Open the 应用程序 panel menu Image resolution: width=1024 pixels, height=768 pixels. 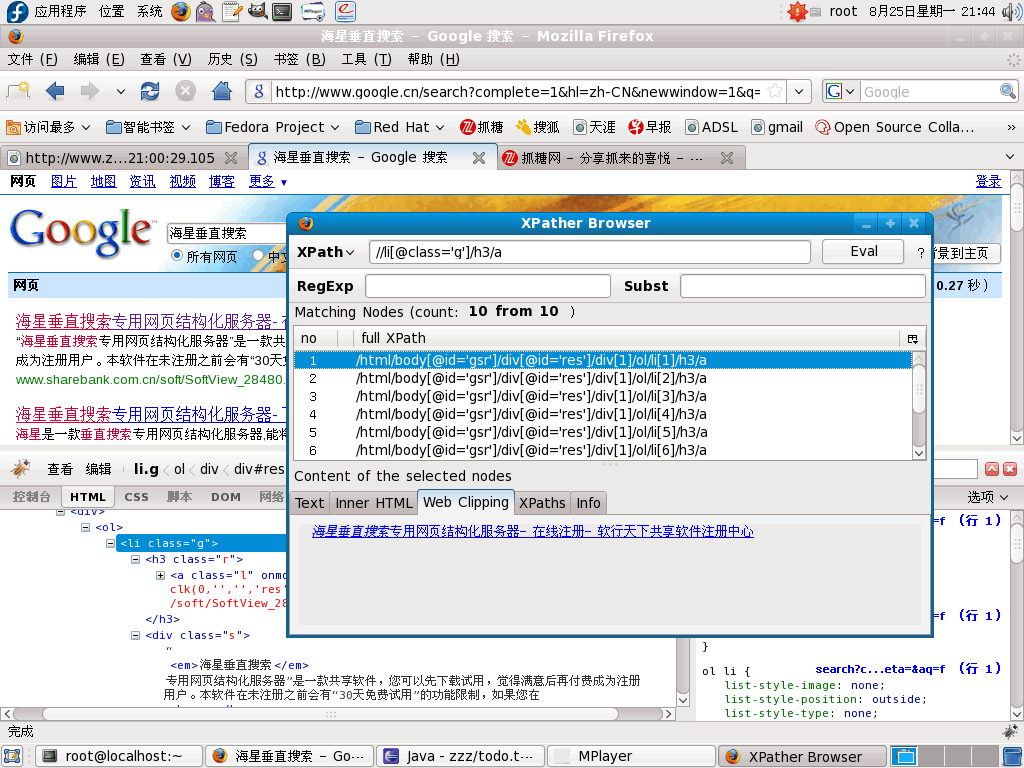pyautogui.click(x=60, y=11)
